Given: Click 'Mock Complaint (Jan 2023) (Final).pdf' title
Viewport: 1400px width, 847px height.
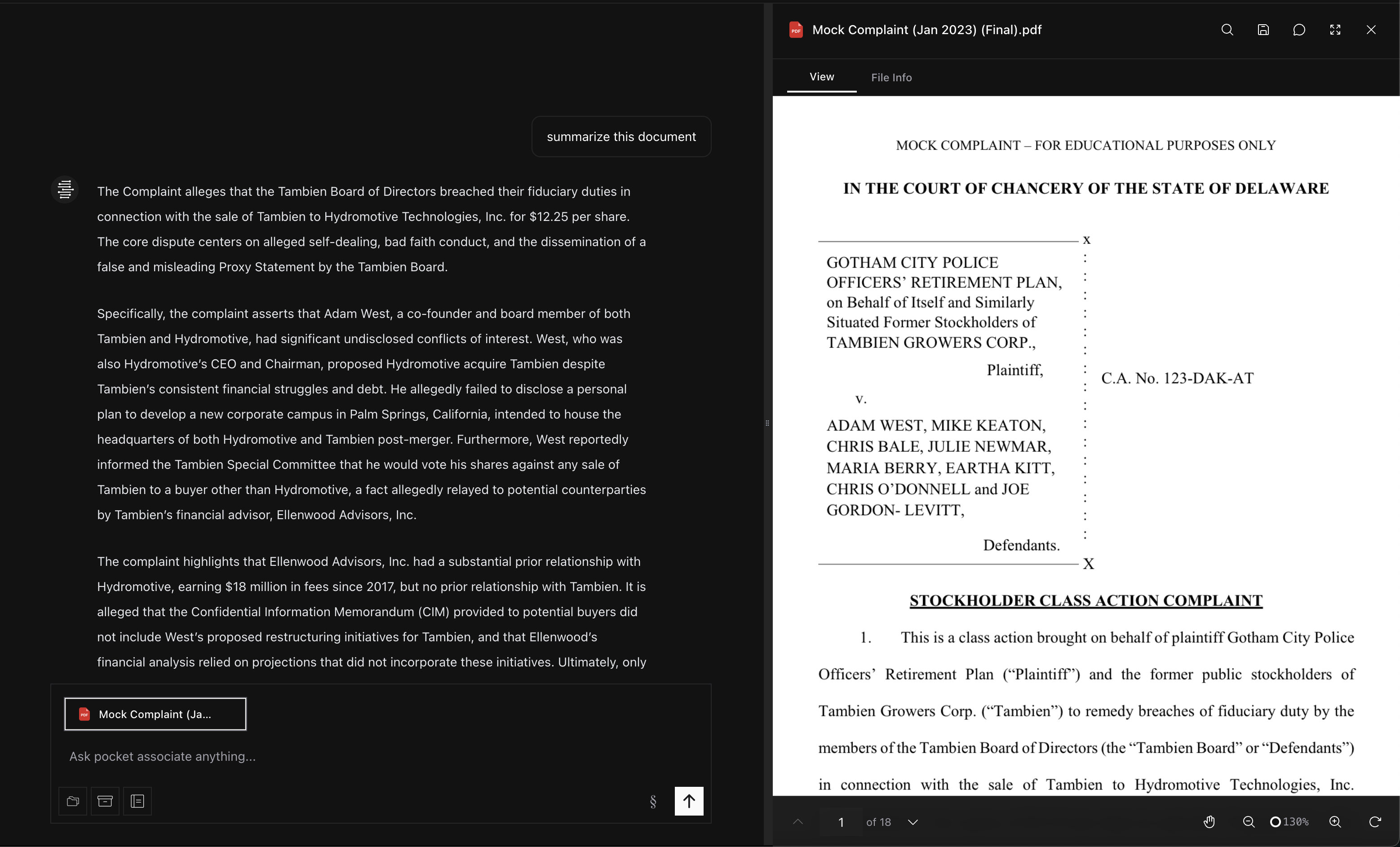Looking at the screenshot, I should click(x=927, y=30).
